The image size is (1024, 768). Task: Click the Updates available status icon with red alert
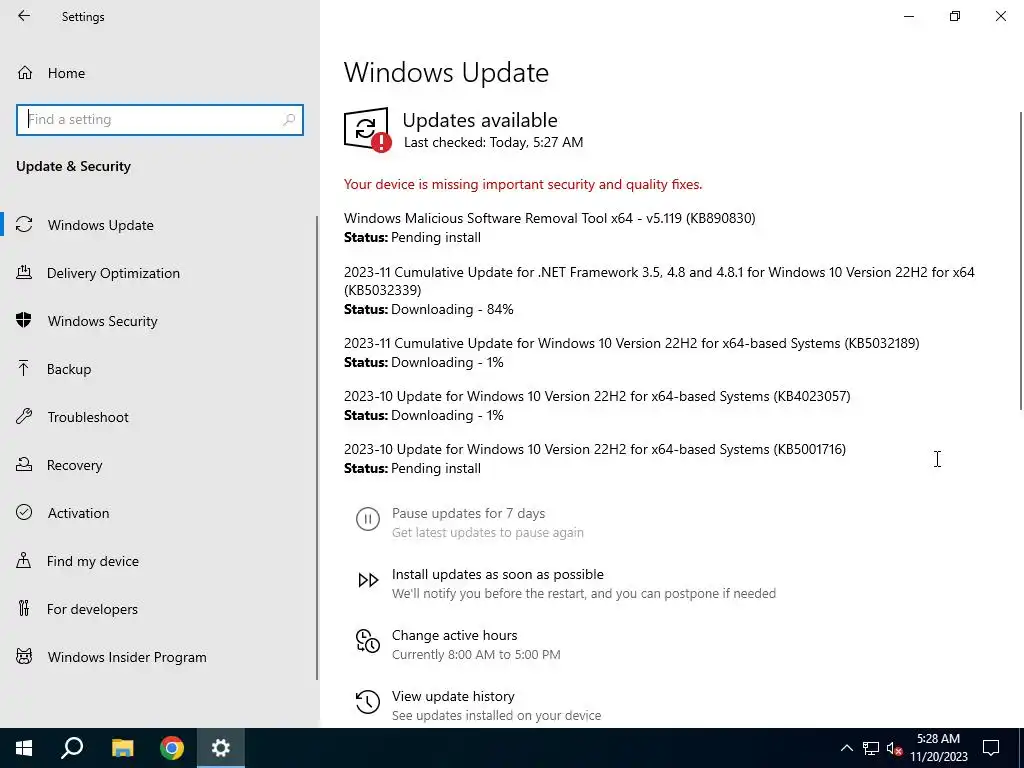(x=368, y=130)
